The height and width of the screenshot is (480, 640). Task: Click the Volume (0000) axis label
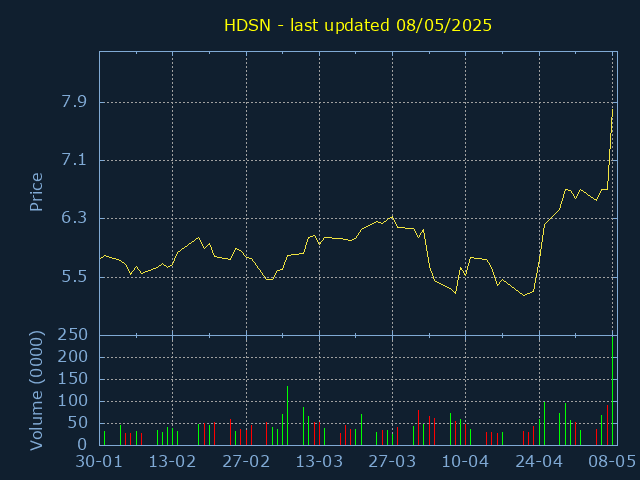(36, 391)
